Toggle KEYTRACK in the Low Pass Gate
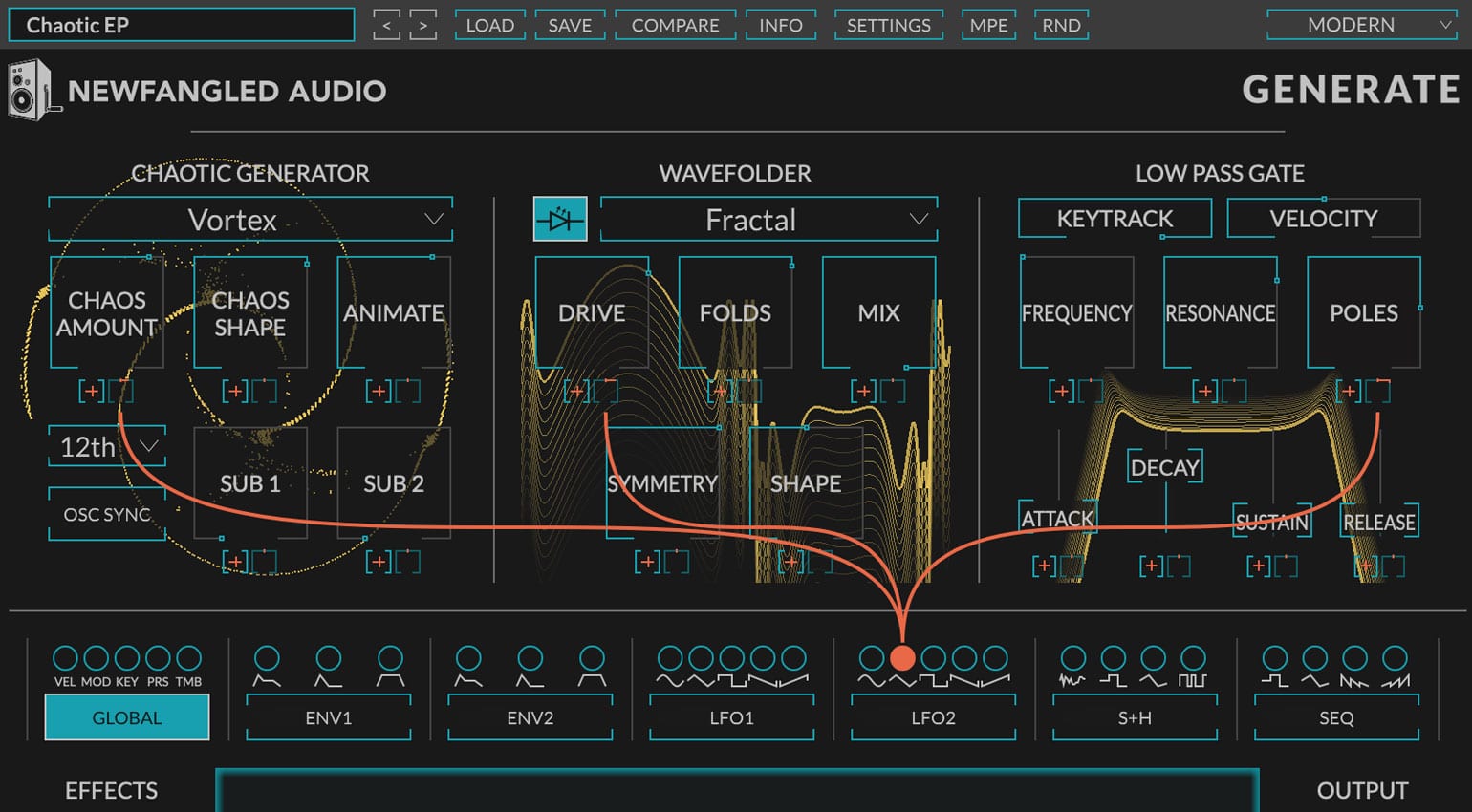This screenshot has height=812, width=1472. [x=1115, y=218]
